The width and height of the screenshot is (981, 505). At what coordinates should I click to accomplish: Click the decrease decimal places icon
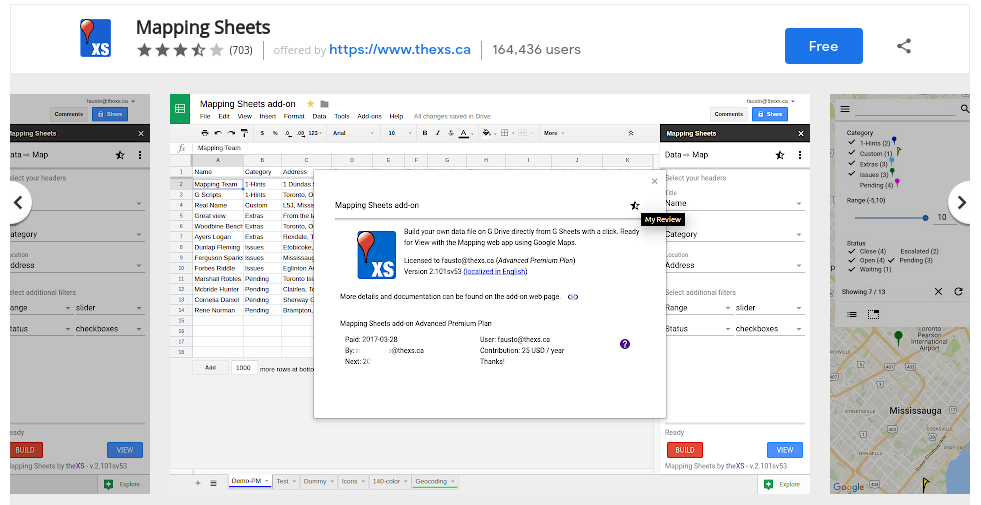(288, 133)
